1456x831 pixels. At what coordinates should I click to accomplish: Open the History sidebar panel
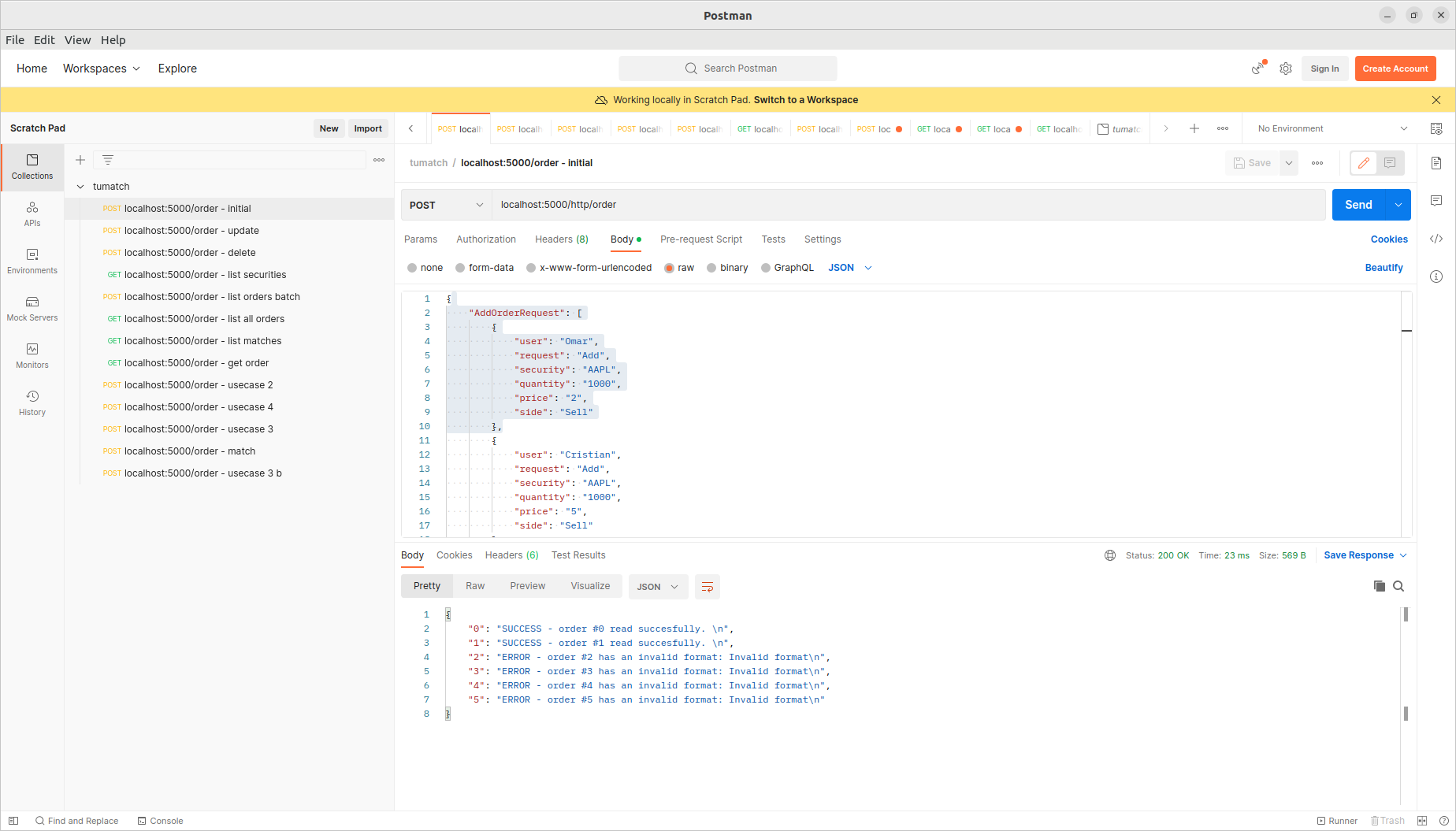(x=32, y=403)
